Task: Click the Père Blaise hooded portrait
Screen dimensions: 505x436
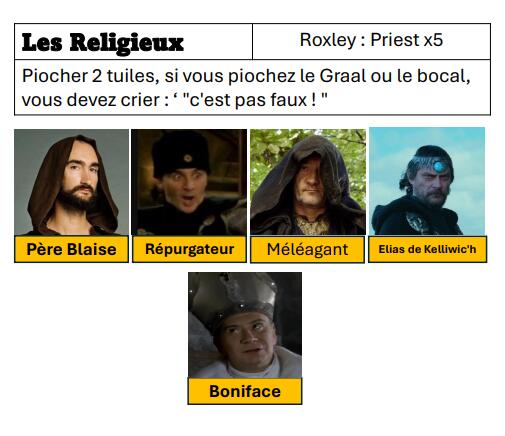Action: 71,182
